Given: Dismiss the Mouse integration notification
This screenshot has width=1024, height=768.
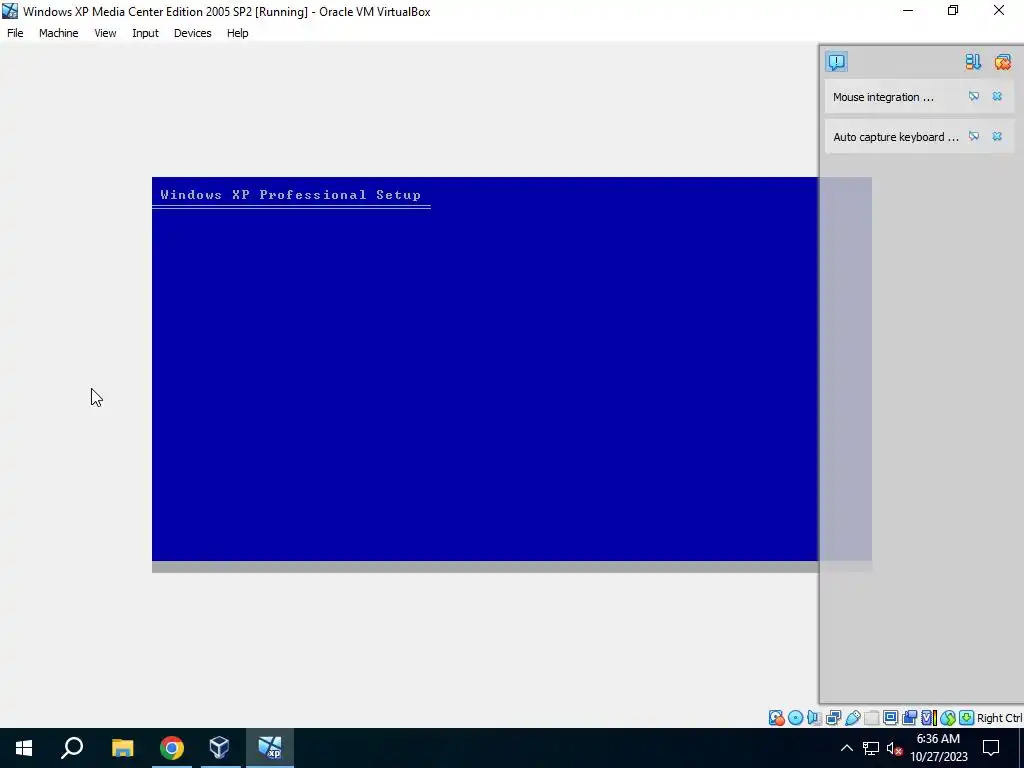Looking at the screenshot, I should click(x=997, y=97).
